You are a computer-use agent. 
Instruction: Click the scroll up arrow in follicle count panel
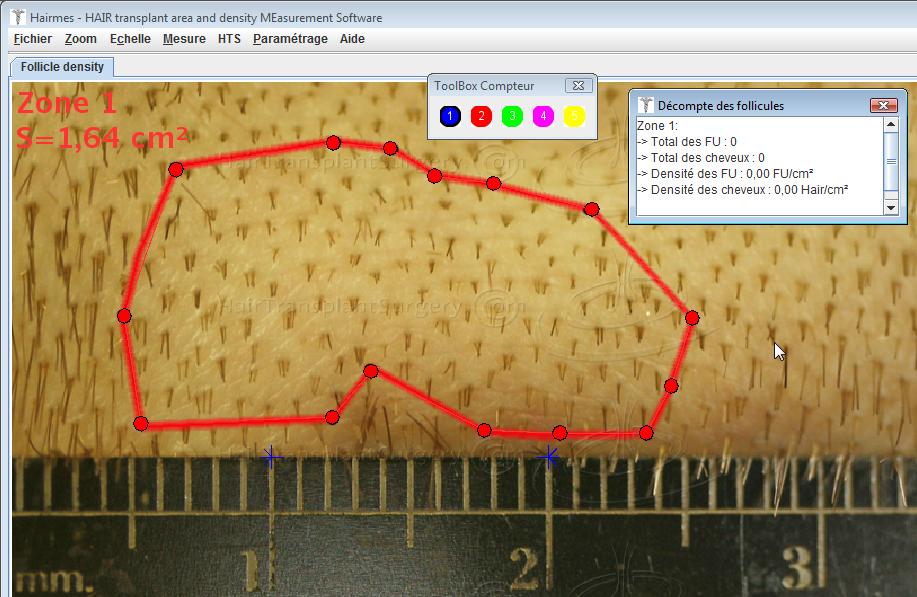click(891, 124)
